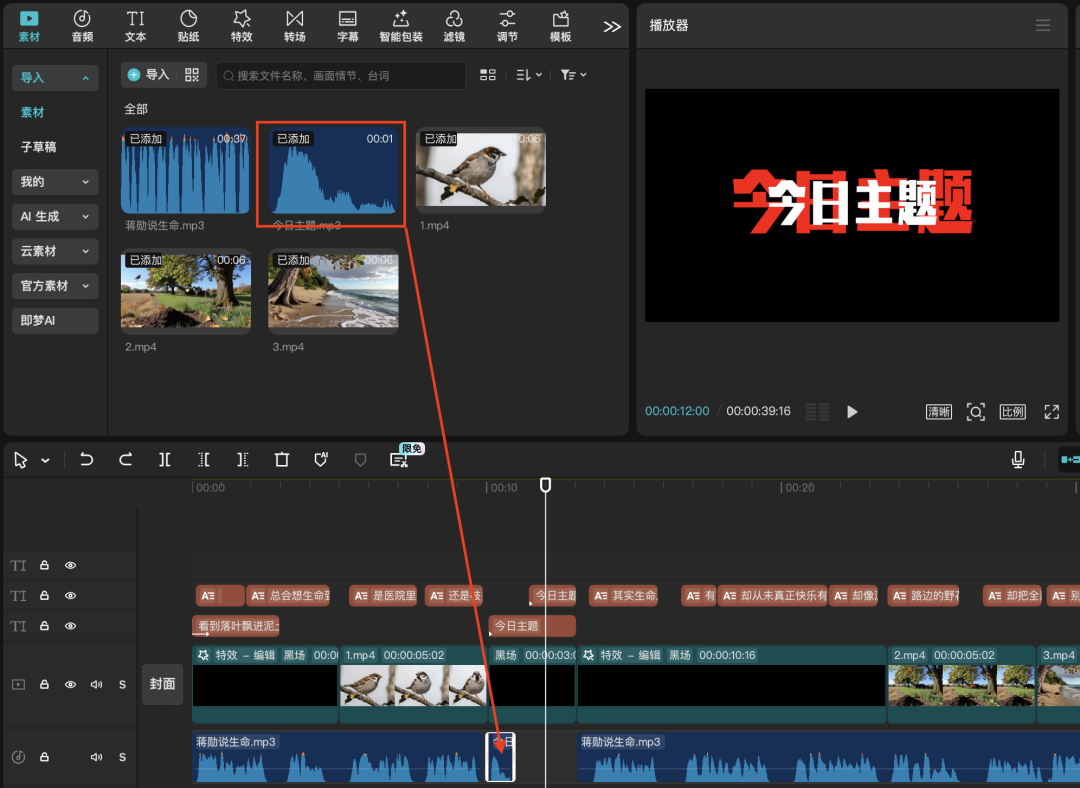Viewport: 1080px width, 788px height.
Task: Open the 贴纸 stickers panel
Action: coord(188,26)
